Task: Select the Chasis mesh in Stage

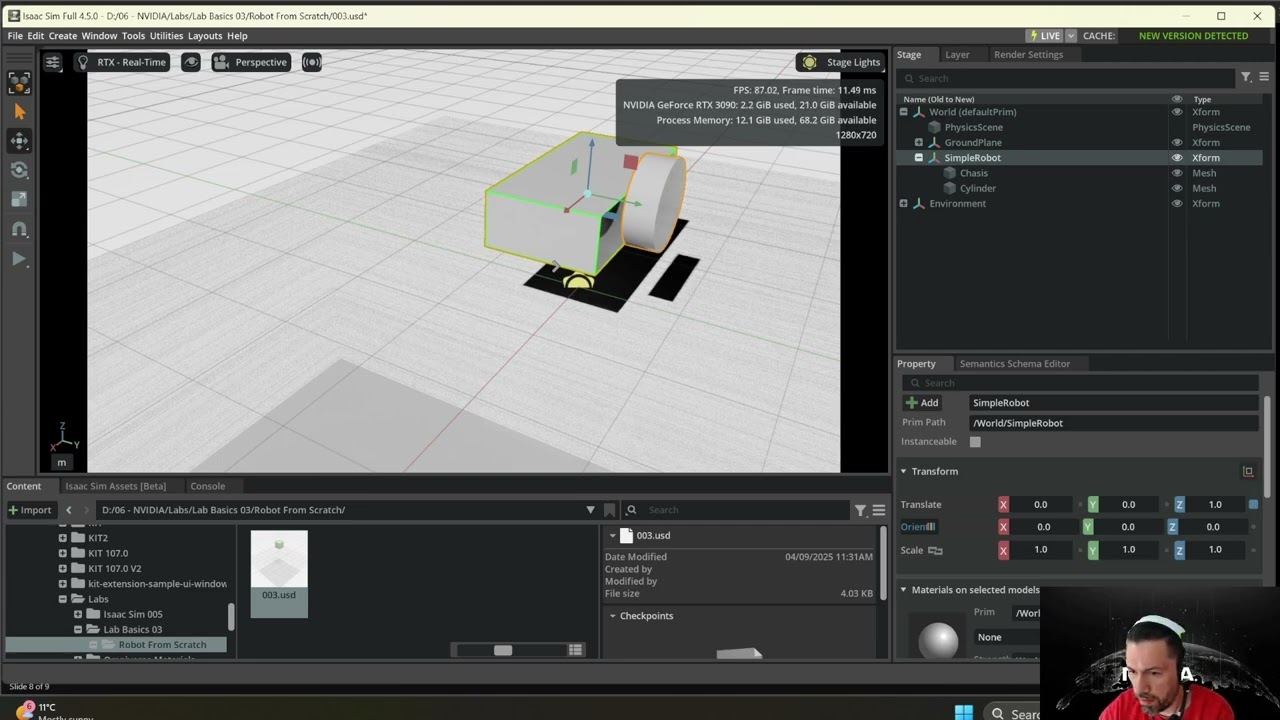Action: click(x=973, y=173)
